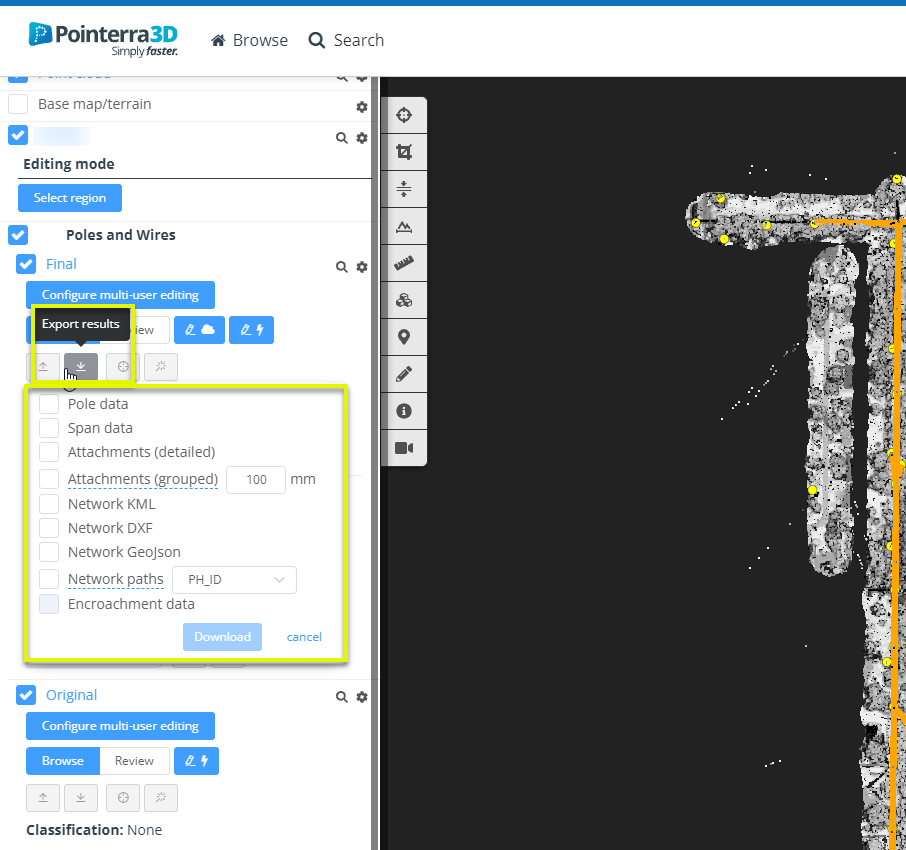
Task: Click the pencil-lightning edit button under Original
Action: [196, 761]
